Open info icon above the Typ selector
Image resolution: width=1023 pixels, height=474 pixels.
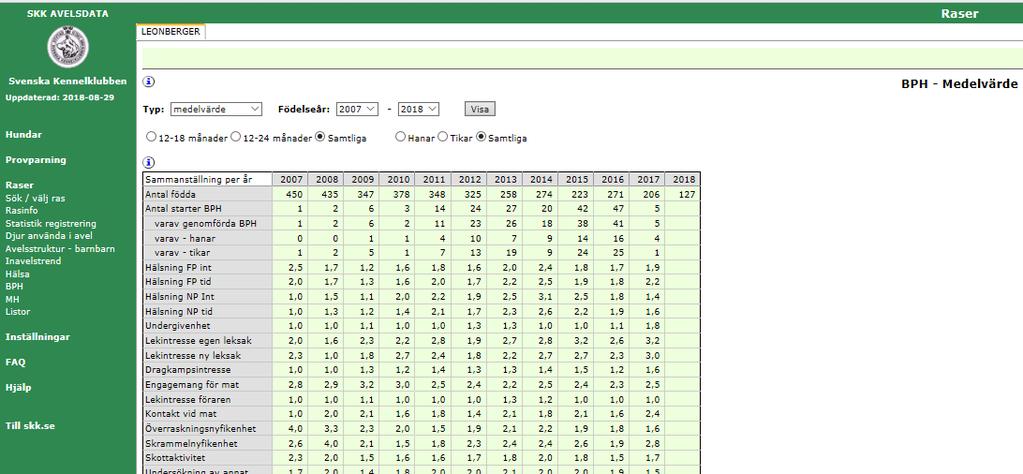(x=149, y=81)
